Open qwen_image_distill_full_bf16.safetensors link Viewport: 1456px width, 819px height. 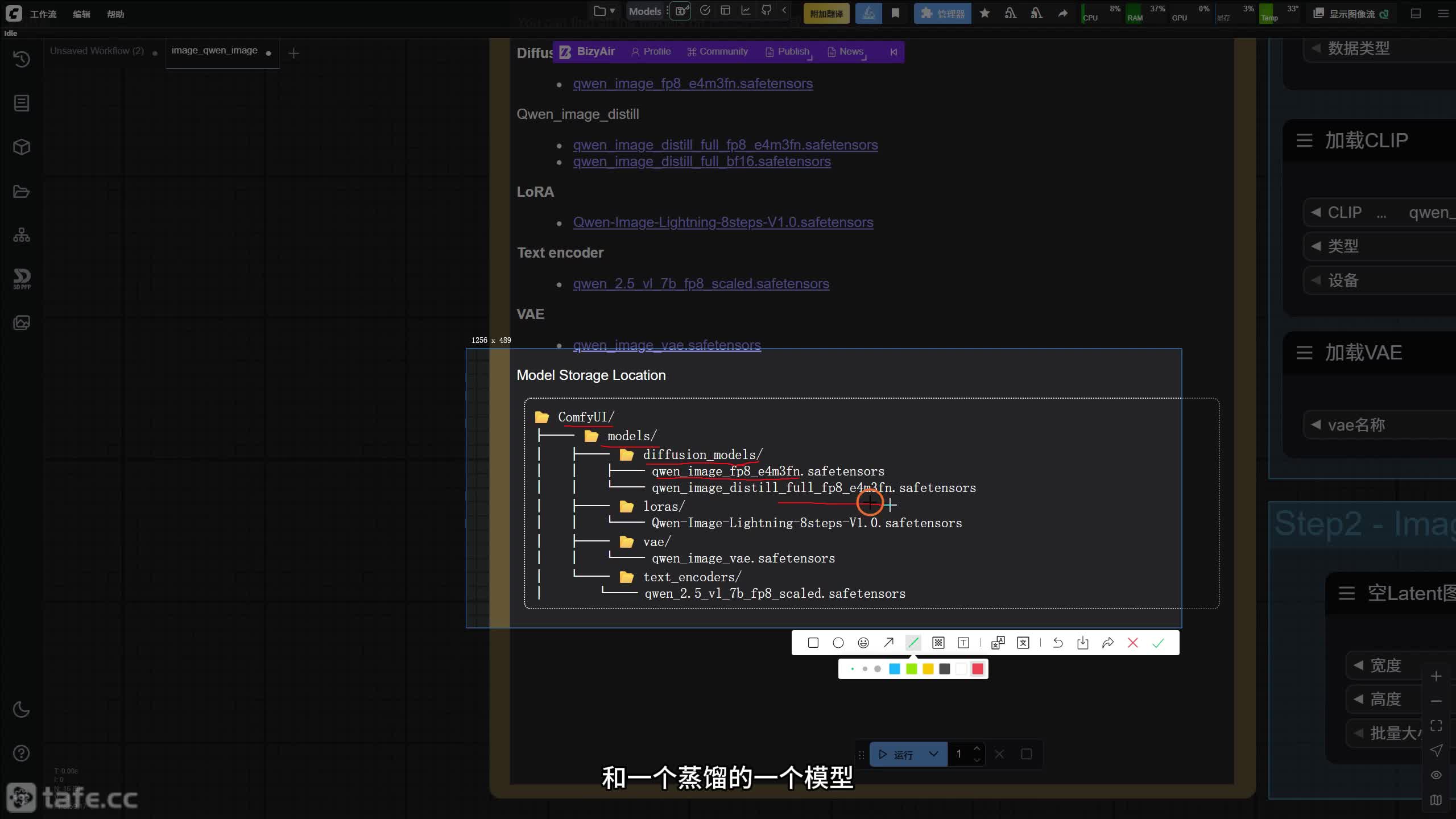click(x=702, y=162)
